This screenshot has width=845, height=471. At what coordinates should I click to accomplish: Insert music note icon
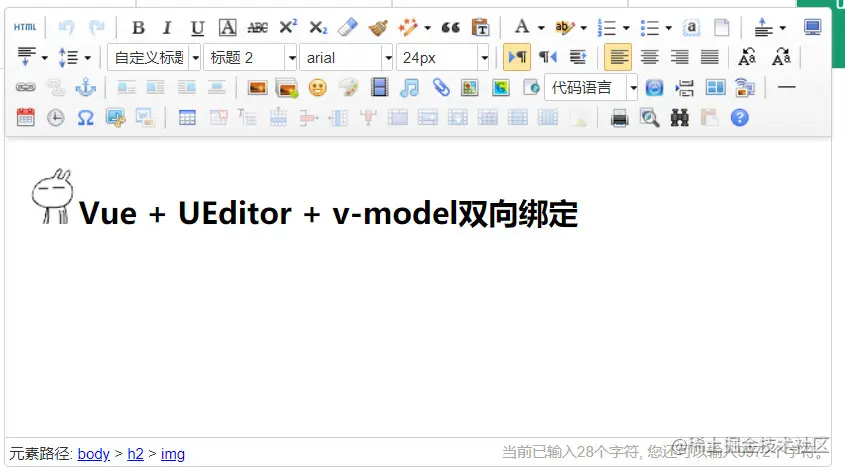coord(410,87)
